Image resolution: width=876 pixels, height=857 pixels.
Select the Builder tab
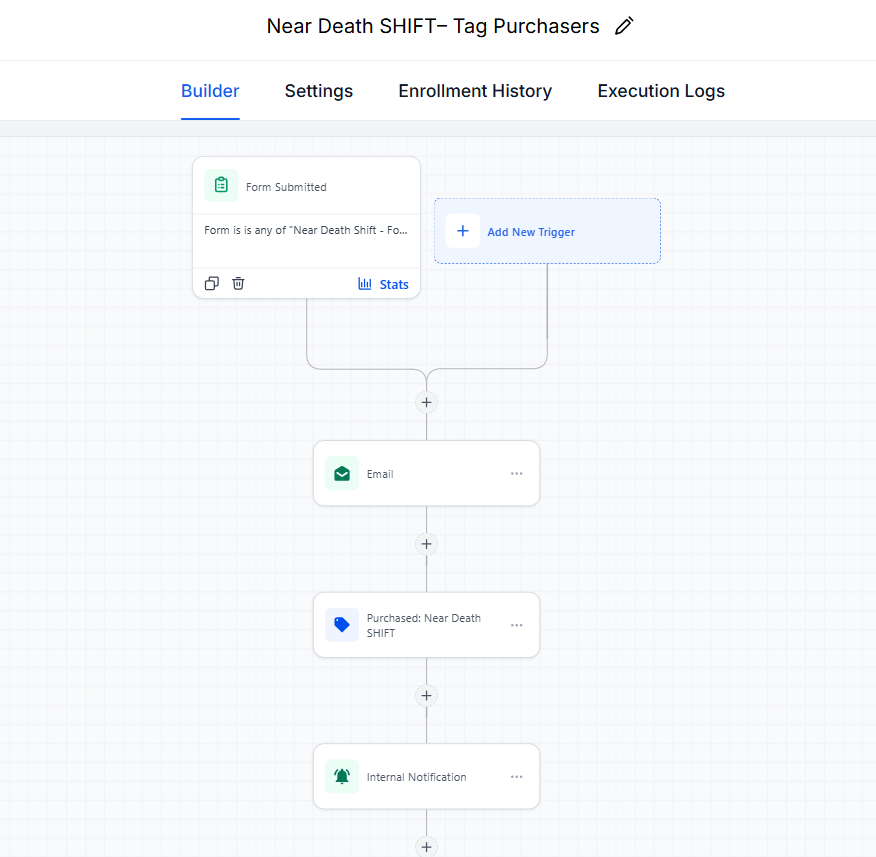(210, 91)
